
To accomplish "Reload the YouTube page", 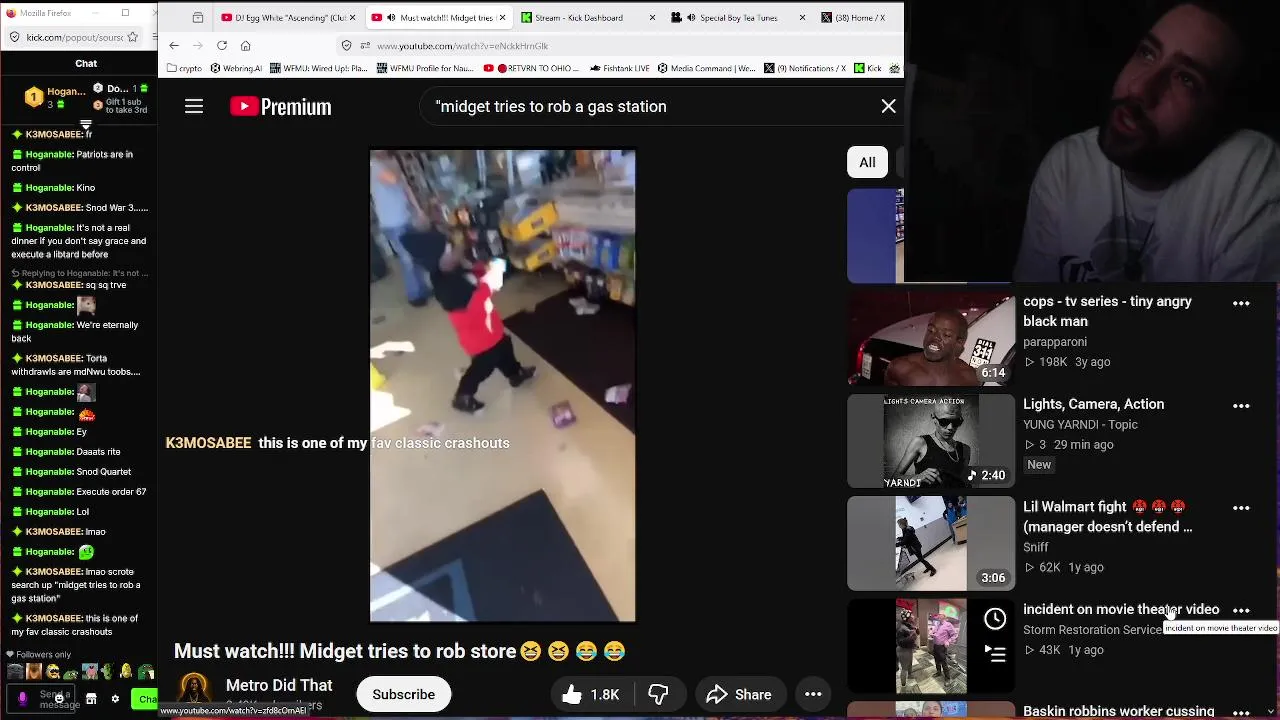I will [x=222, y=45].
